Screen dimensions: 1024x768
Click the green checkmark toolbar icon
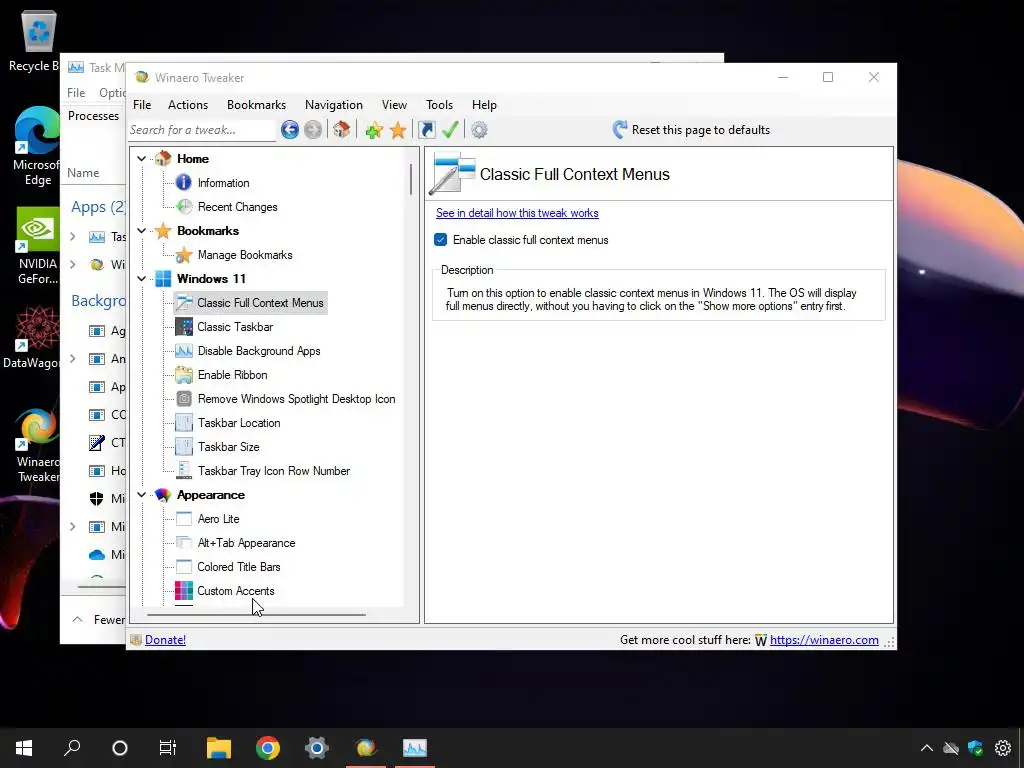pyautogui.click(x=450, y=130)
